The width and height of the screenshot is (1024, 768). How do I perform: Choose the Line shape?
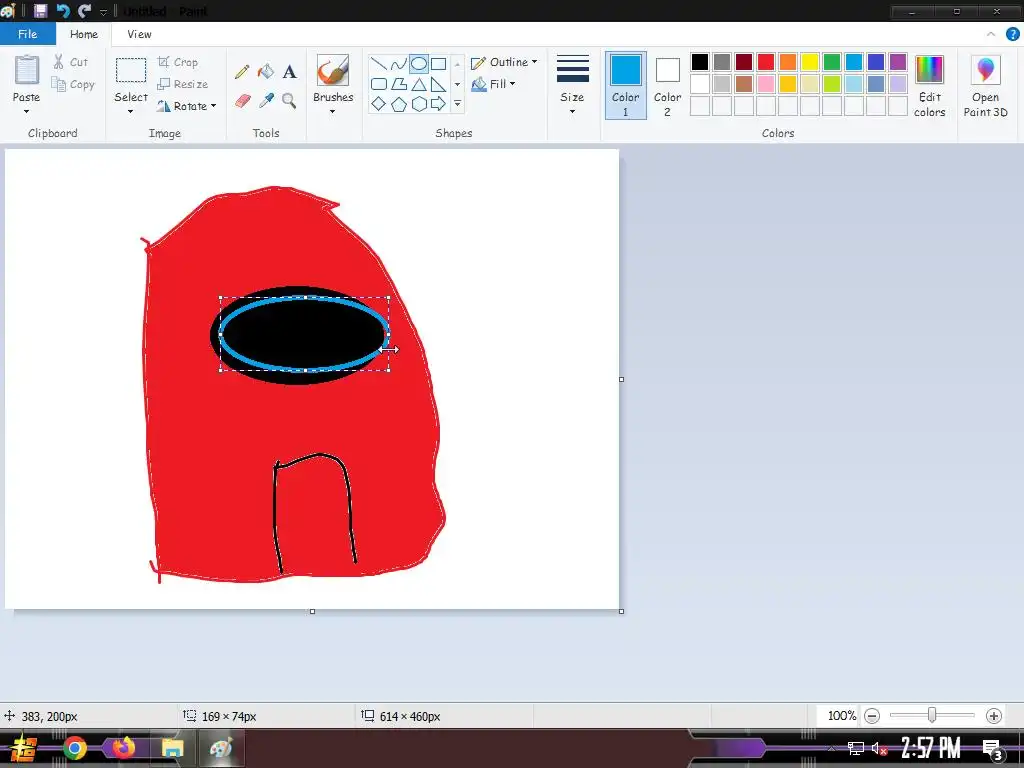click(x=379, y=63)
